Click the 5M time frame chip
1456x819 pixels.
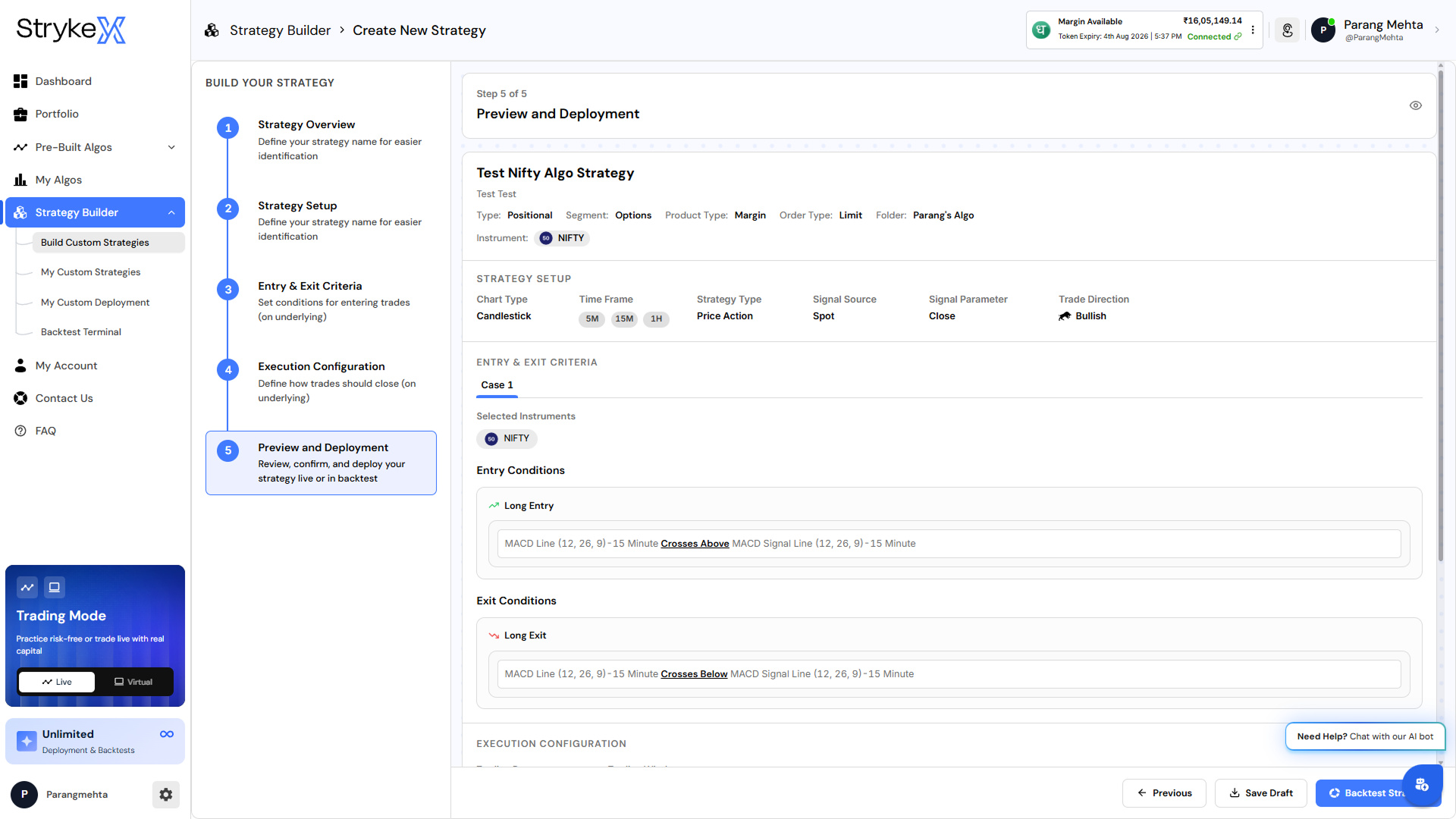tap(591, 318)
